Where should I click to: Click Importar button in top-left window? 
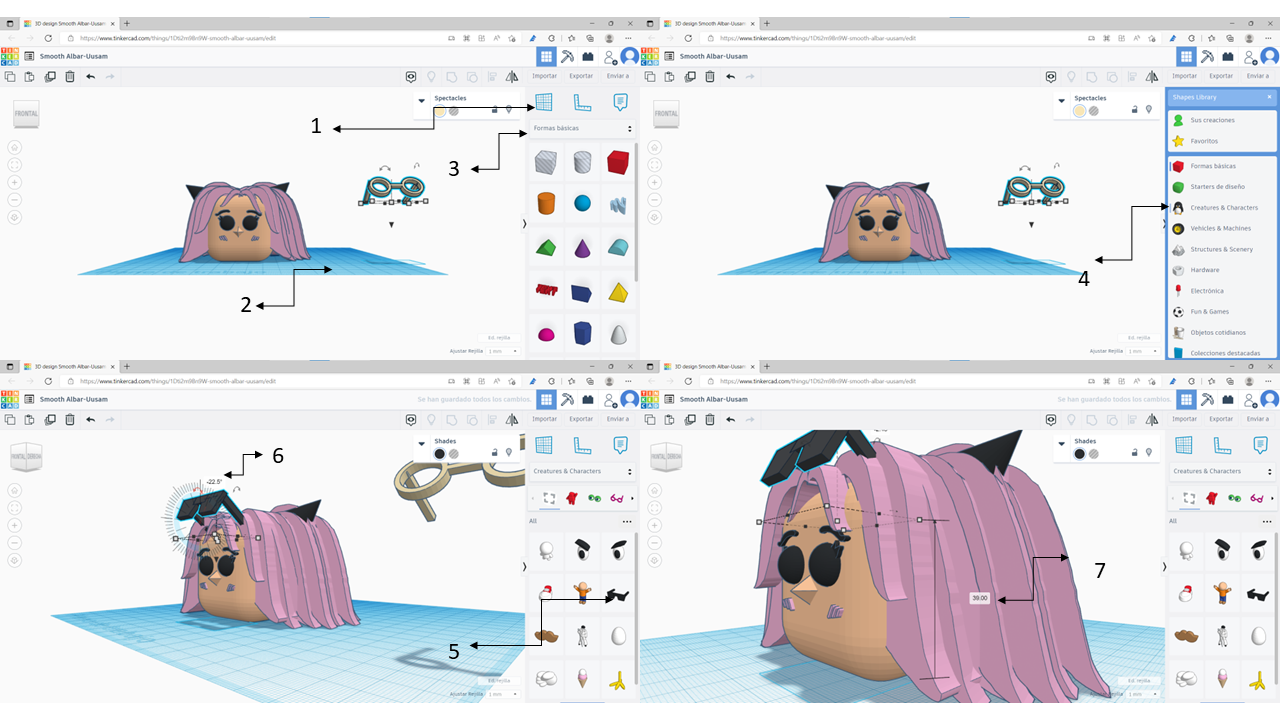[545, 76]
